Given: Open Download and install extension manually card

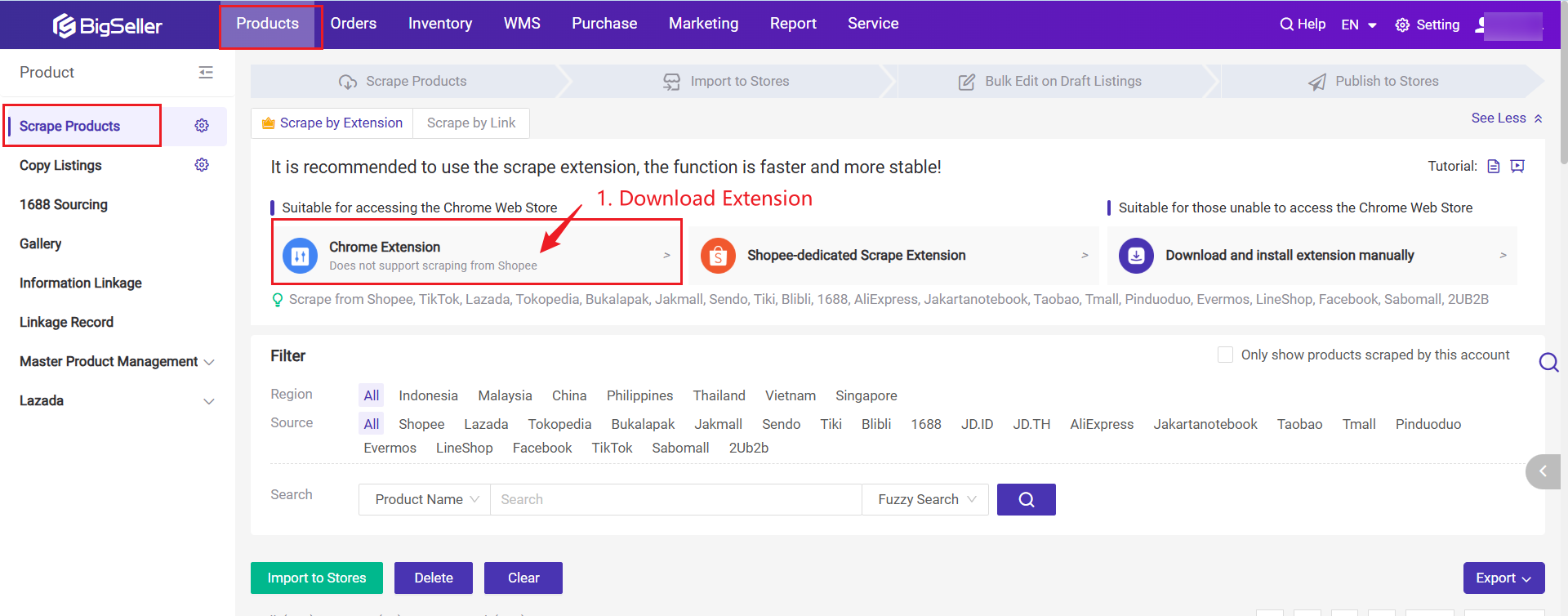Looking at the screenshot, I should tap(1312, 256).
